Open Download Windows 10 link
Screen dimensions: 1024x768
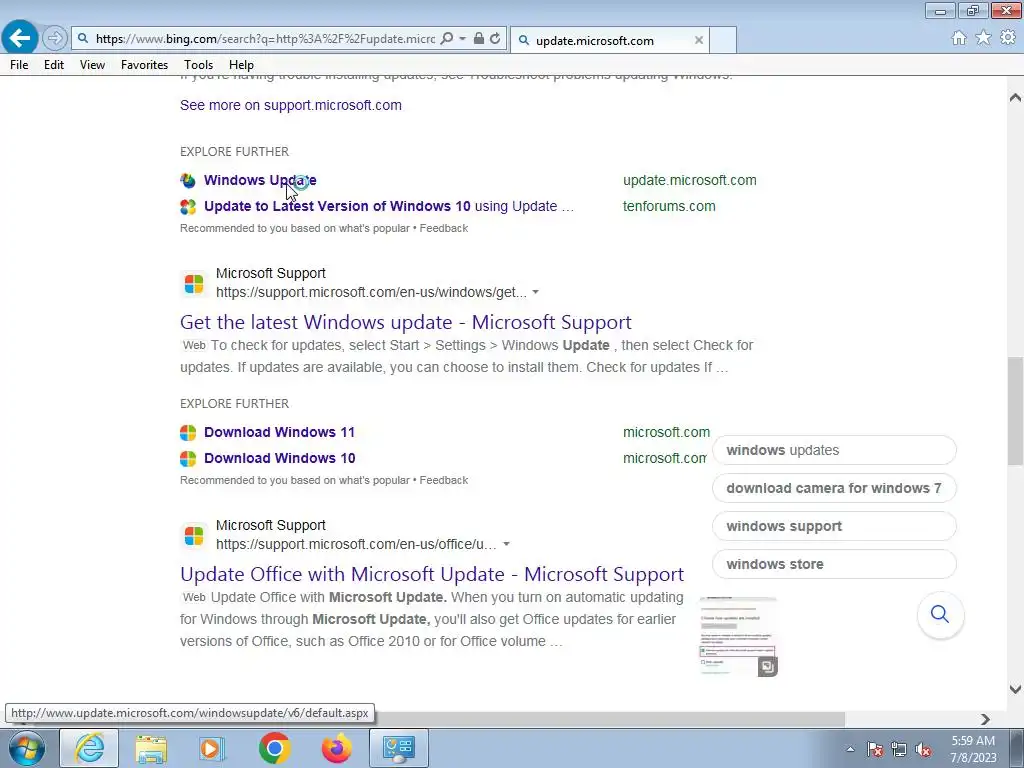pos(280,458)
